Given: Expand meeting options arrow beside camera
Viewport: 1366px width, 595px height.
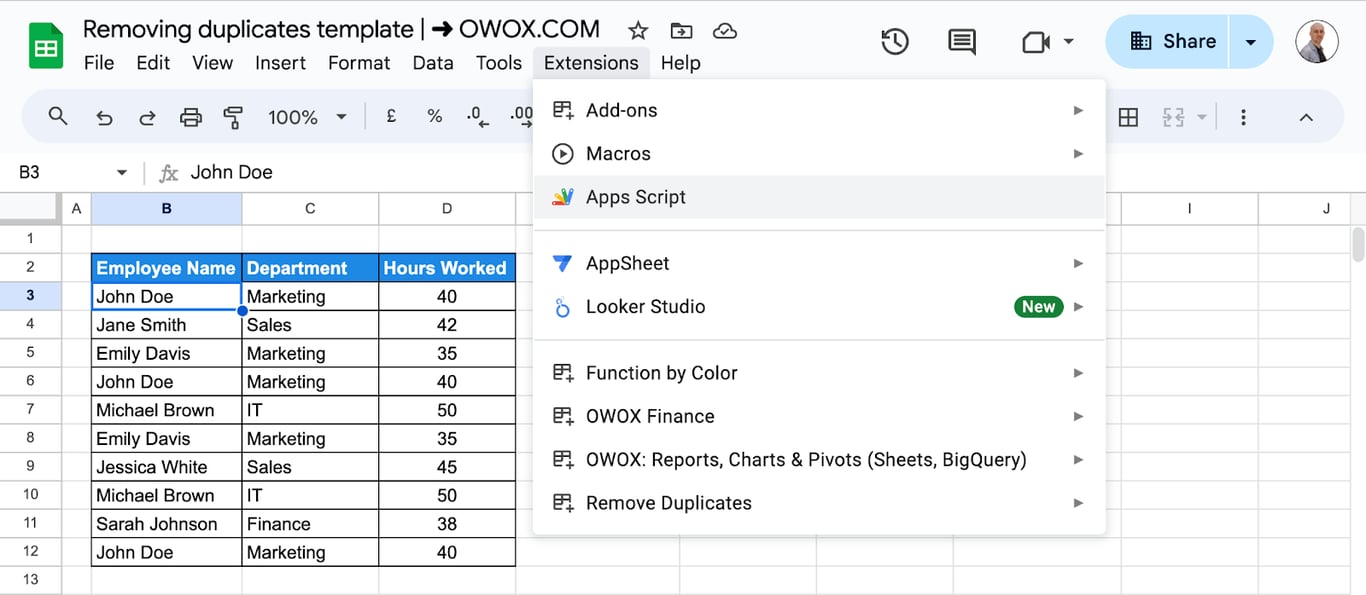Looking at the screenshot, I should pos(1069,42).
